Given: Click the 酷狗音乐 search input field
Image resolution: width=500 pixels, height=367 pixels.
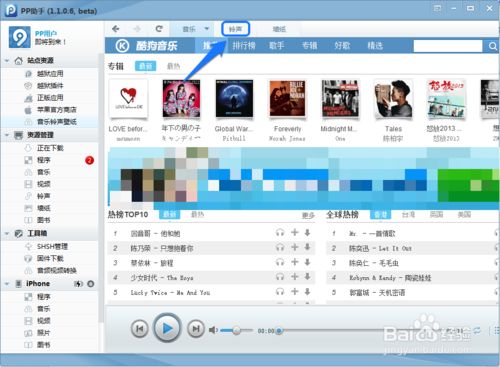Looking at the screenshot, I should point(448,46).
